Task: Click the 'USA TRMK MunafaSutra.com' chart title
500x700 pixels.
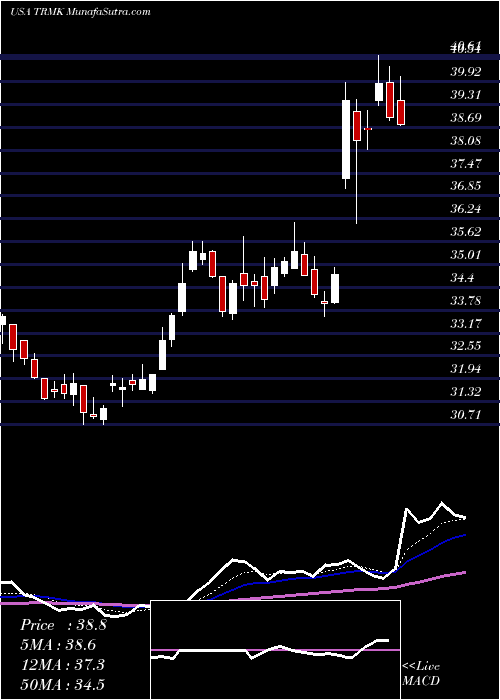Action: pos(80,12)
